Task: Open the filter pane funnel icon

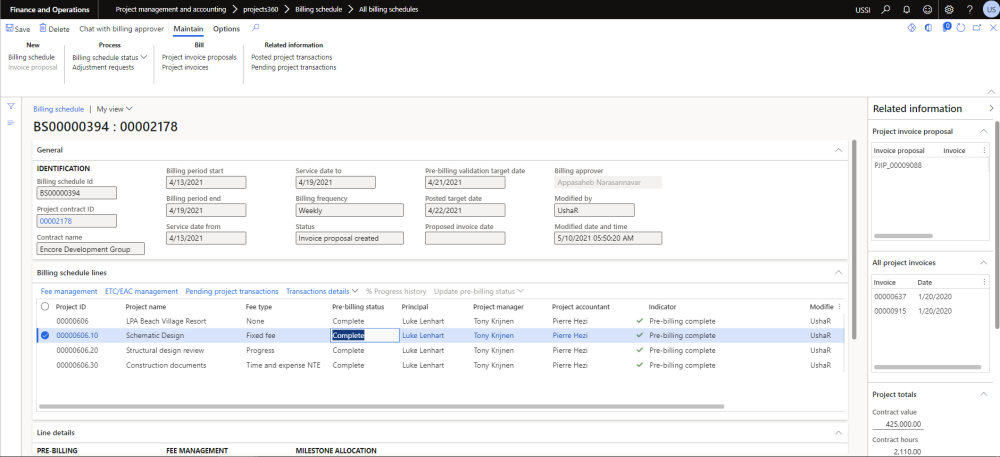Action: 11,106
